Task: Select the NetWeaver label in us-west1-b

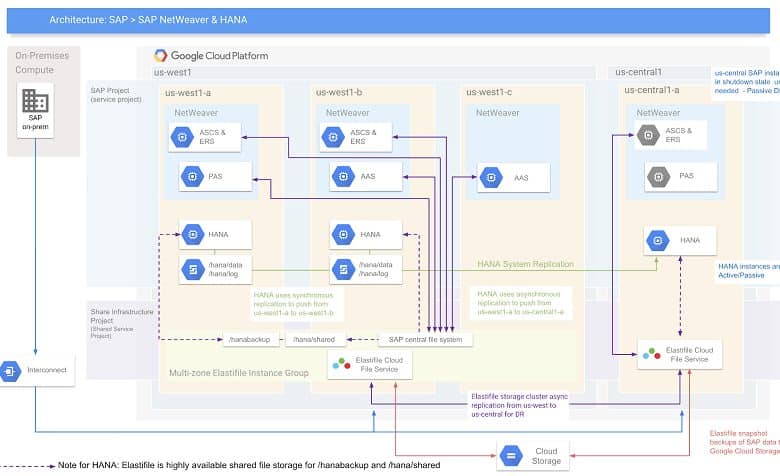Action: click(348, 113)
